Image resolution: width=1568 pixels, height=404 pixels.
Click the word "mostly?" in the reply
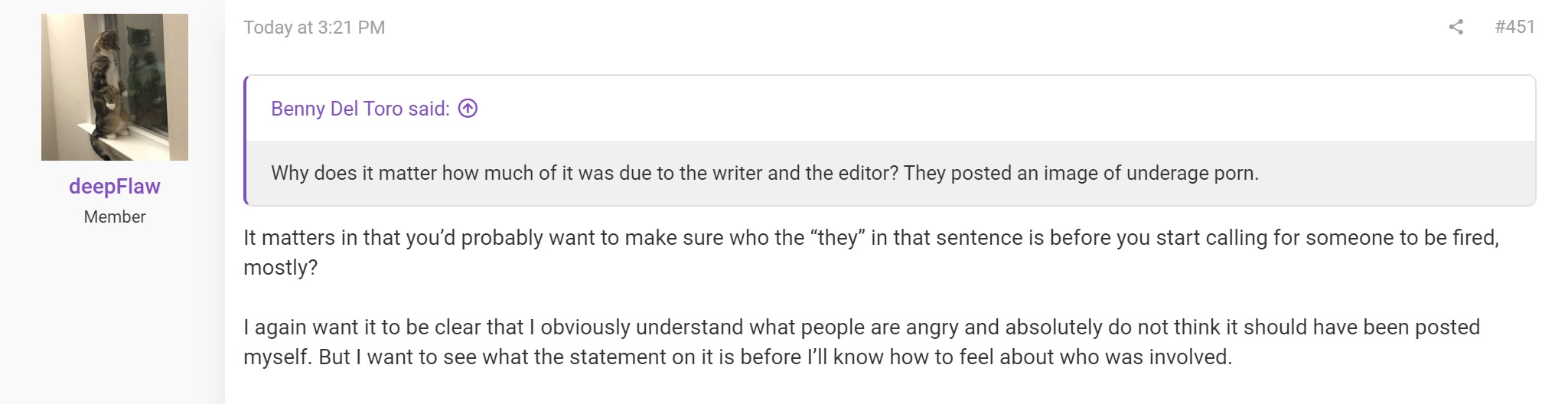[x=280, y=268]
